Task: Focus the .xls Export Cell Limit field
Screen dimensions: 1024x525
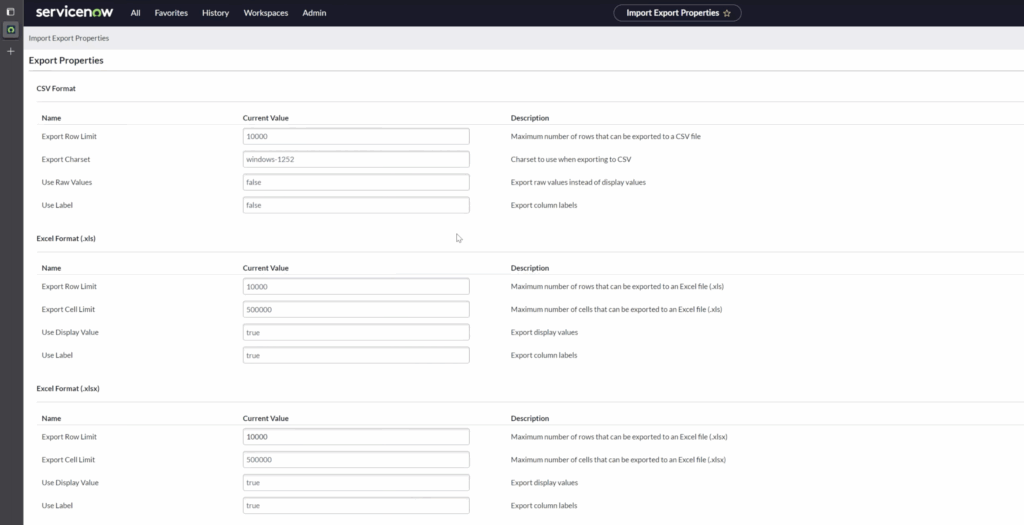Action: point(356,309)
